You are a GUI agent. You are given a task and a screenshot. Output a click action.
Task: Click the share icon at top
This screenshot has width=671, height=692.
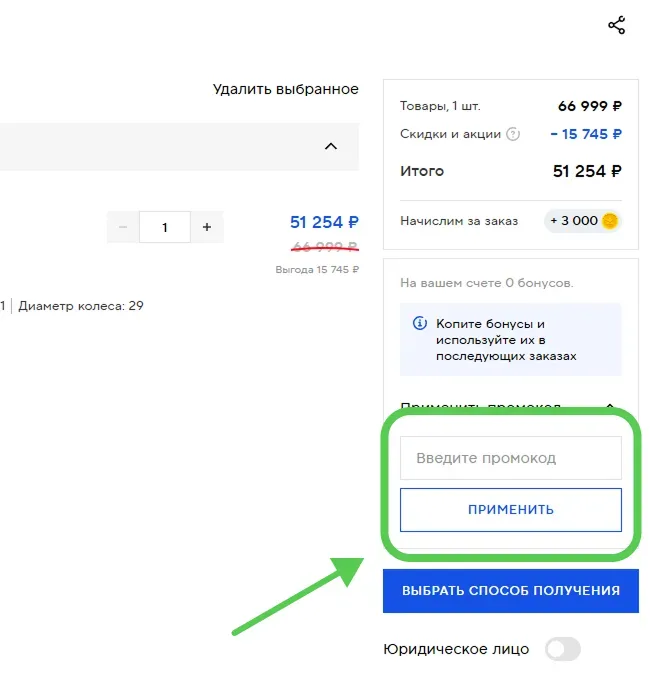click(616, 25)
